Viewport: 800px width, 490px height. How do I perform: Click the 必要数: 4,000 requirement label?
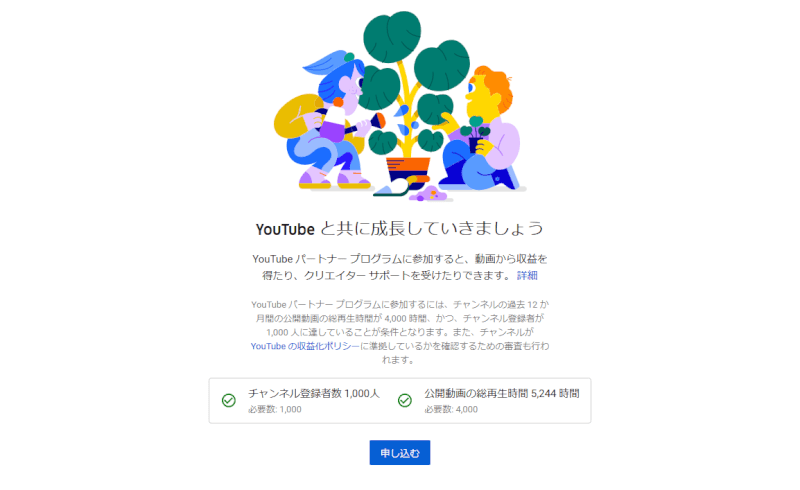click(451, 409)
